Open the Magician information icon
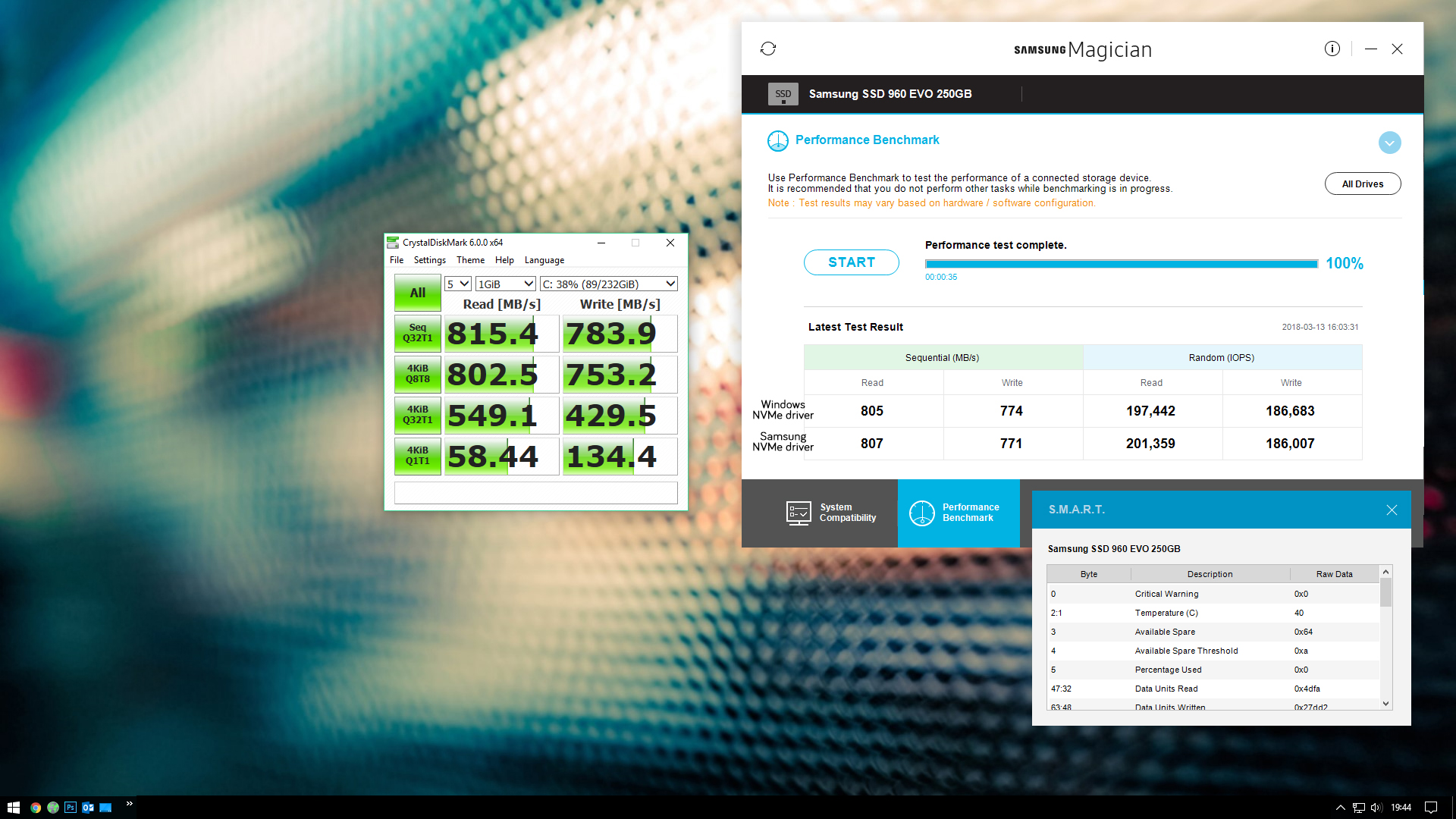The width and height of the screenshot is (1456, 819). click(1332, 49)
